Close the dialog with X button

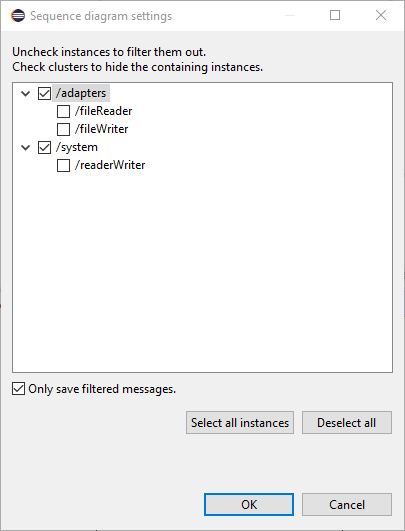pos(381,15)
